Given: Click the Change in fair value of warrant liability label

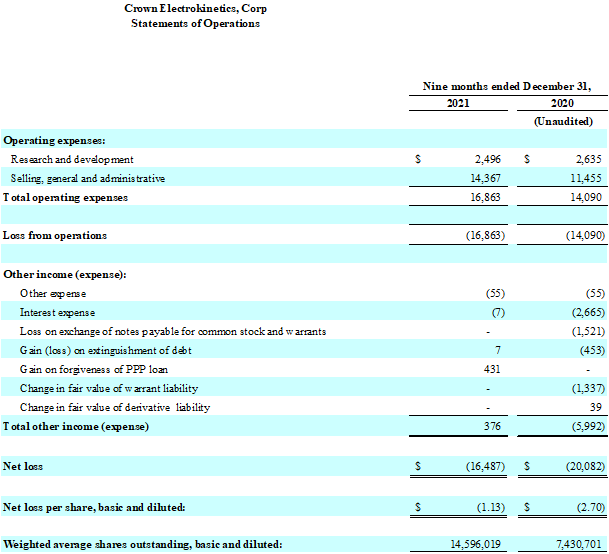Looking at the screenshot, I should coord(109,388).
